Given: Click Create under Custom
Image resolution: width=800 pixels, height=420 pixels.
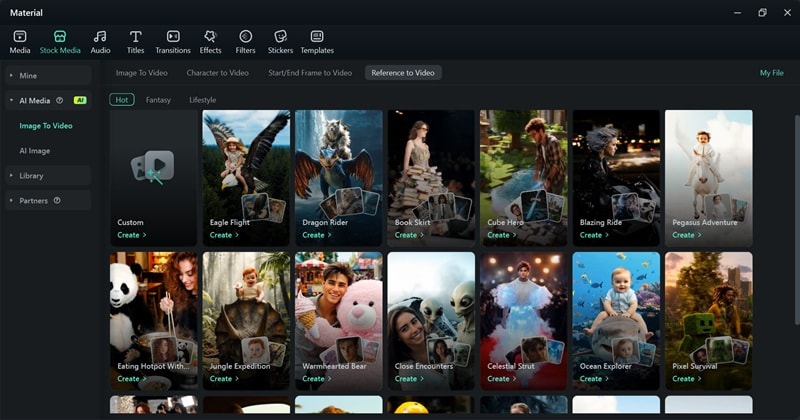Looking at the screenshot, I should [x=132, y=235].
